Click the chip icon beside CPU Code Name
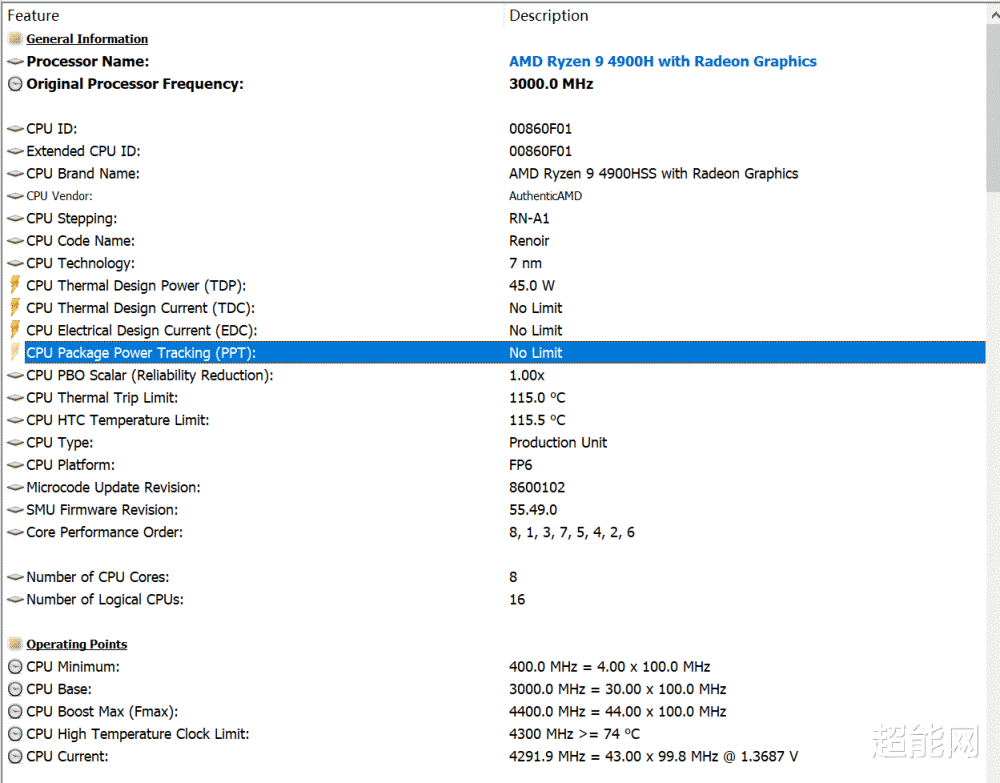 (15, 241)
